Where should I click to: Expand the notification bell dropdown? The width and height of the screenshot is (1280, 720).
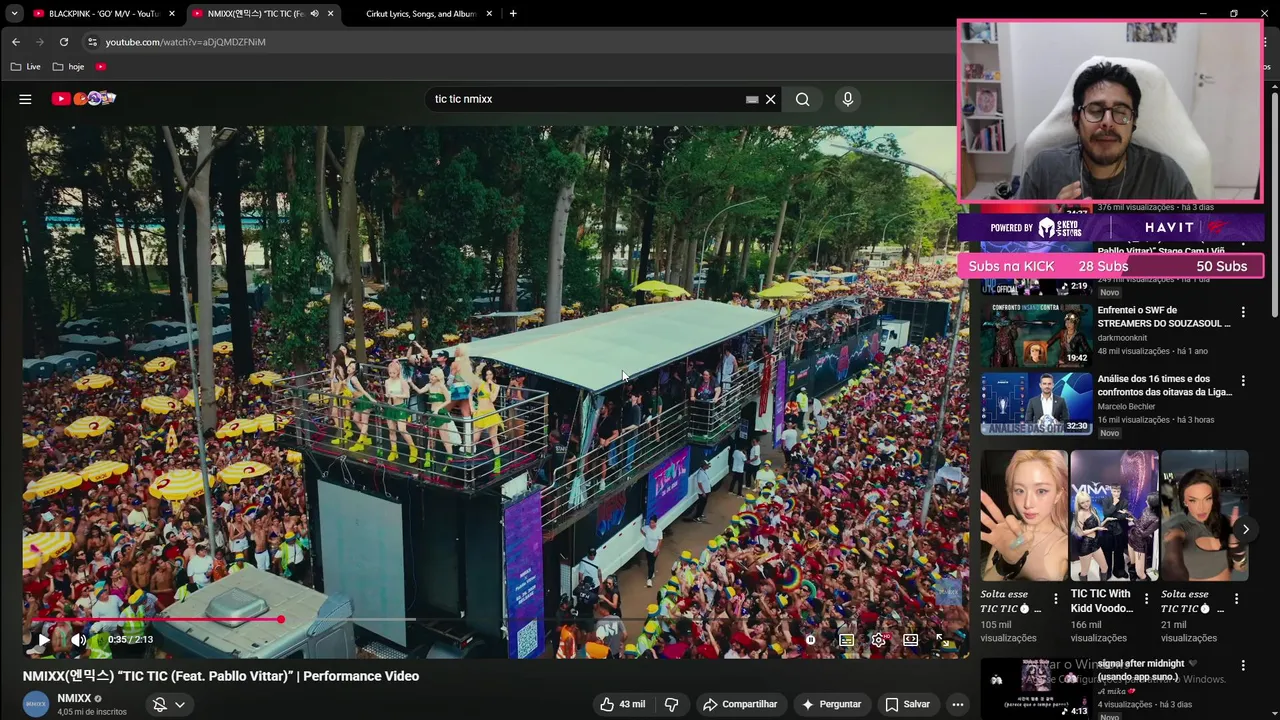(x=168, y=704)
